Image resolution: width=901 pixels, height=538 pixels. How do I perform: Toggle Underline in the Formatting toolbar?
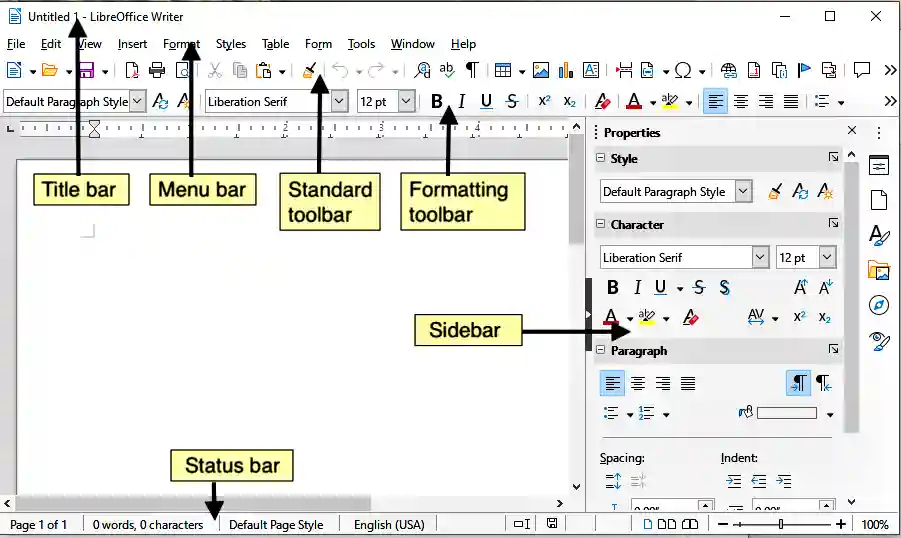click(x=486, y=102)
